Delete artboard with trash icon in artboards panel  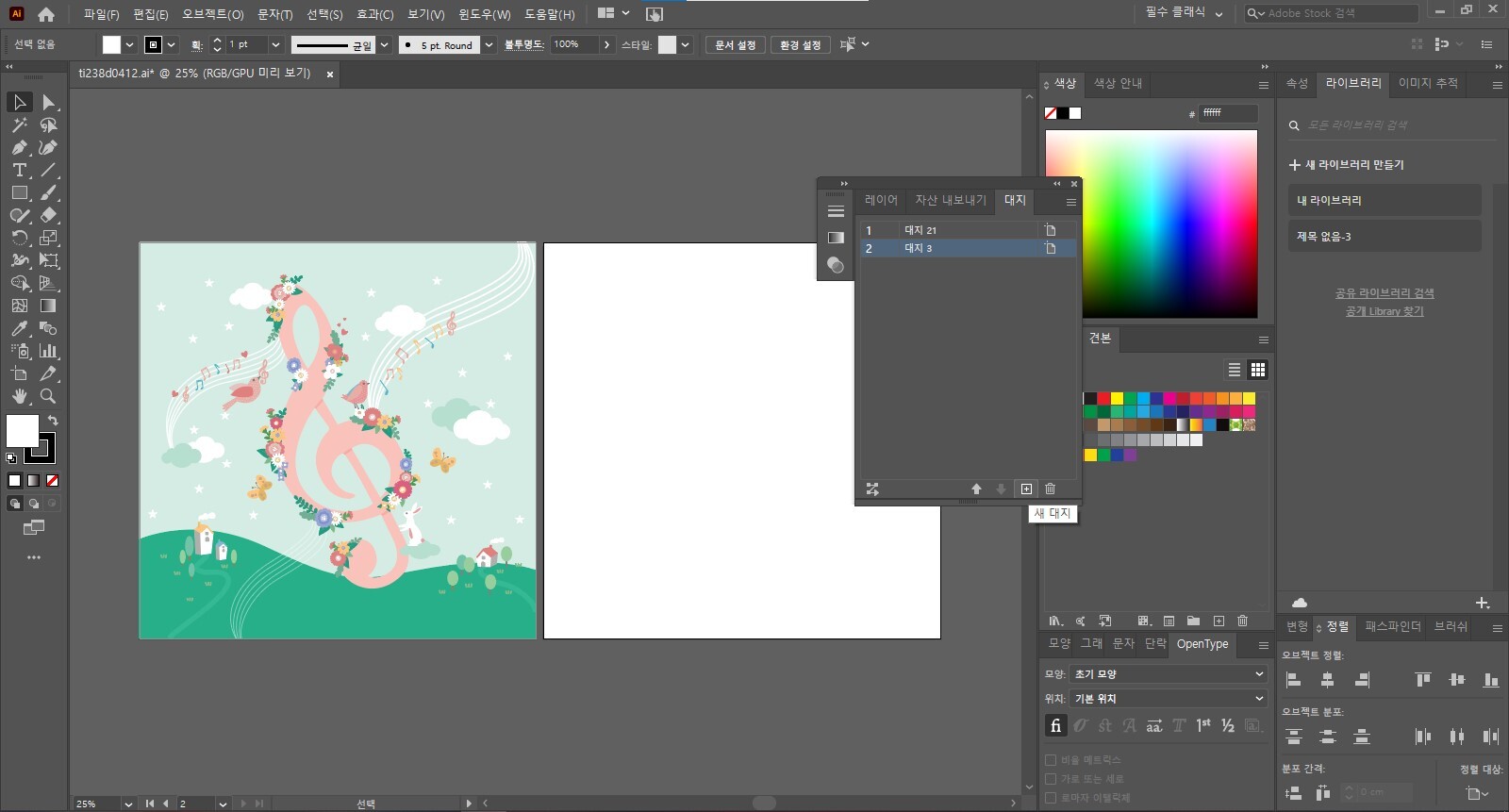pyautogui.click(x=1050, y=489)
